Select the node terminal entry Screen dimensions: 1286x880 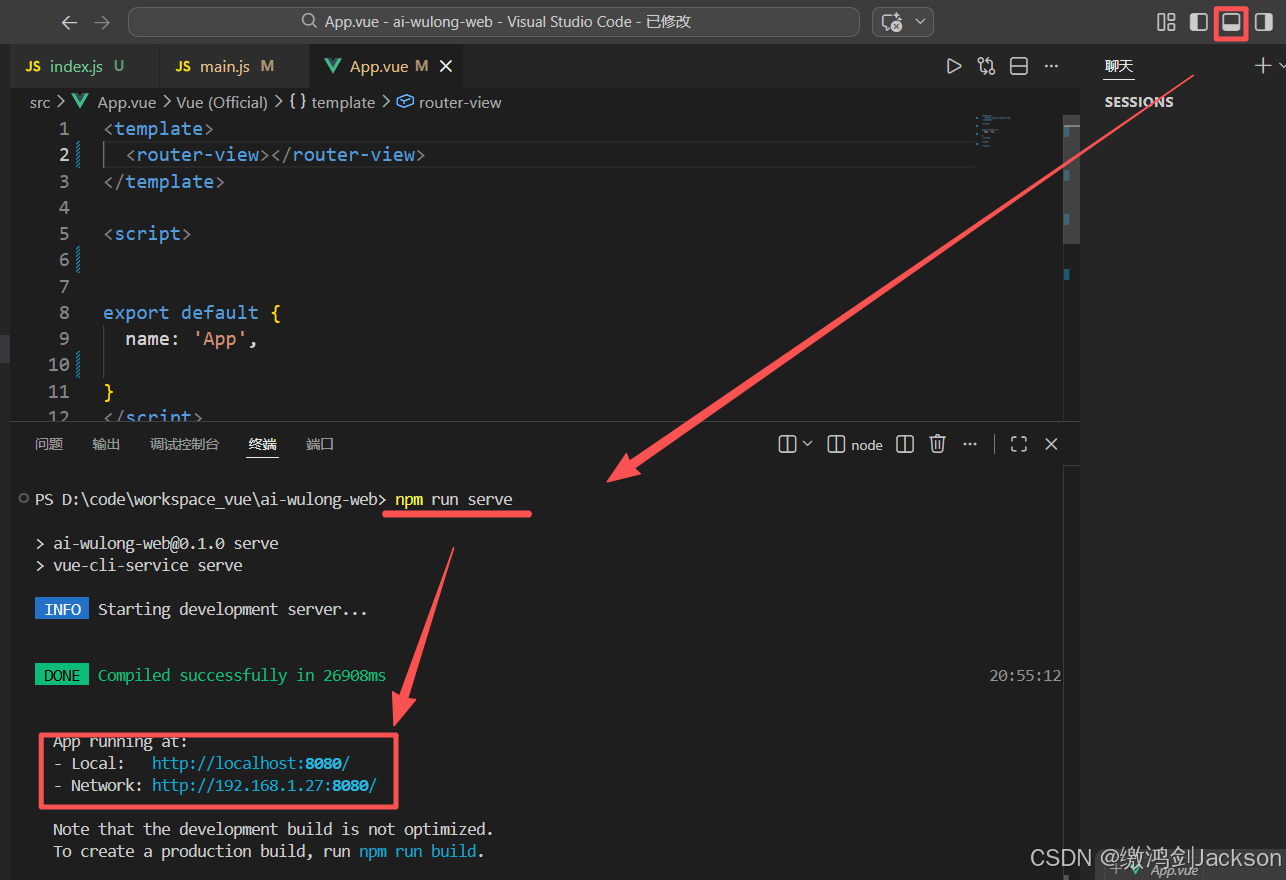coord(856,444)
